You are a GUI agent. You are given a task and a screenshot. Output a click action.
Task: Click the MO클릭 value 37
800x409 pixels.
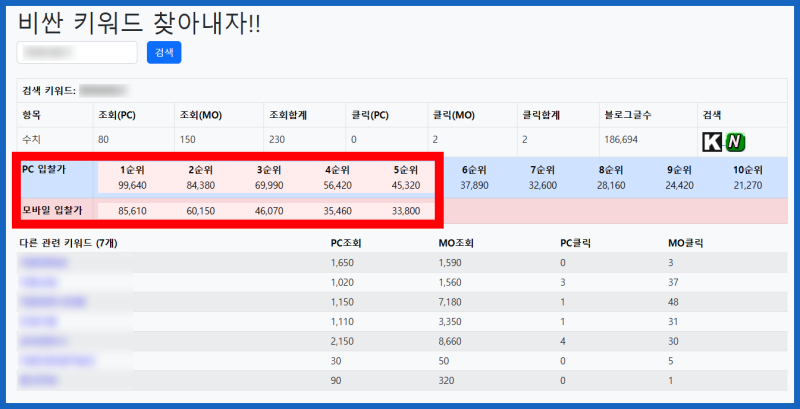tap(673, 282)
